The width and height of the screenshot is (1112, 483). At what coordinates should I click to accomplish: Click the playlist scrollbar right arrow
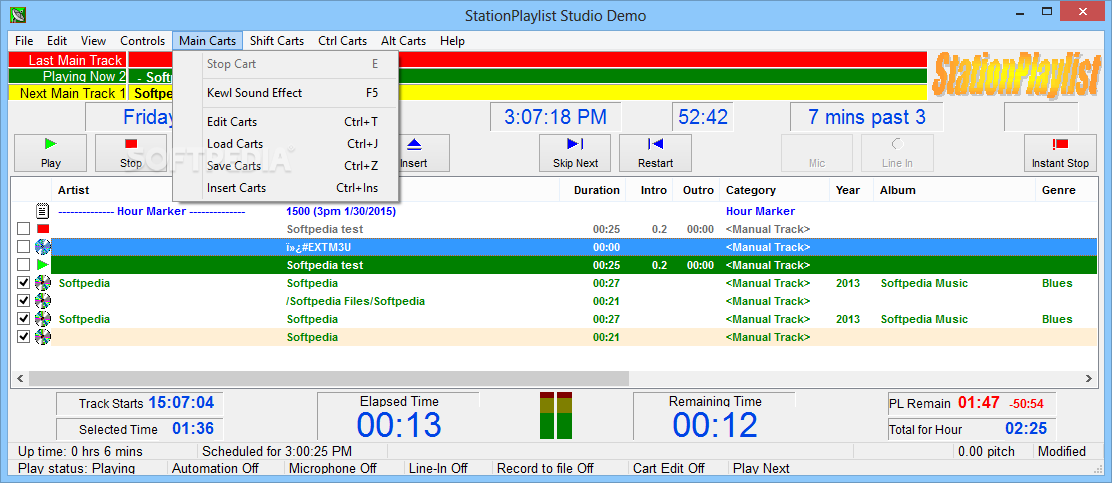1090,379
